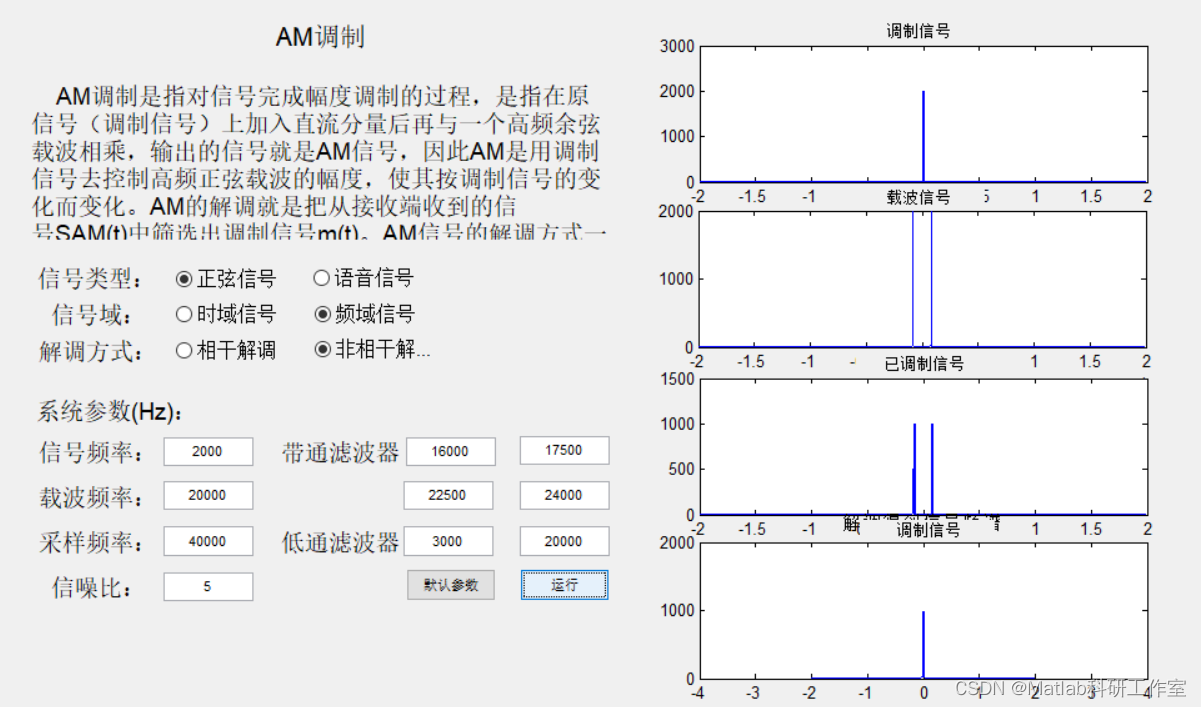1201x707 pixels.
Task: Click the bandpass filter field showing 17500
Action: tap(564, 450)
